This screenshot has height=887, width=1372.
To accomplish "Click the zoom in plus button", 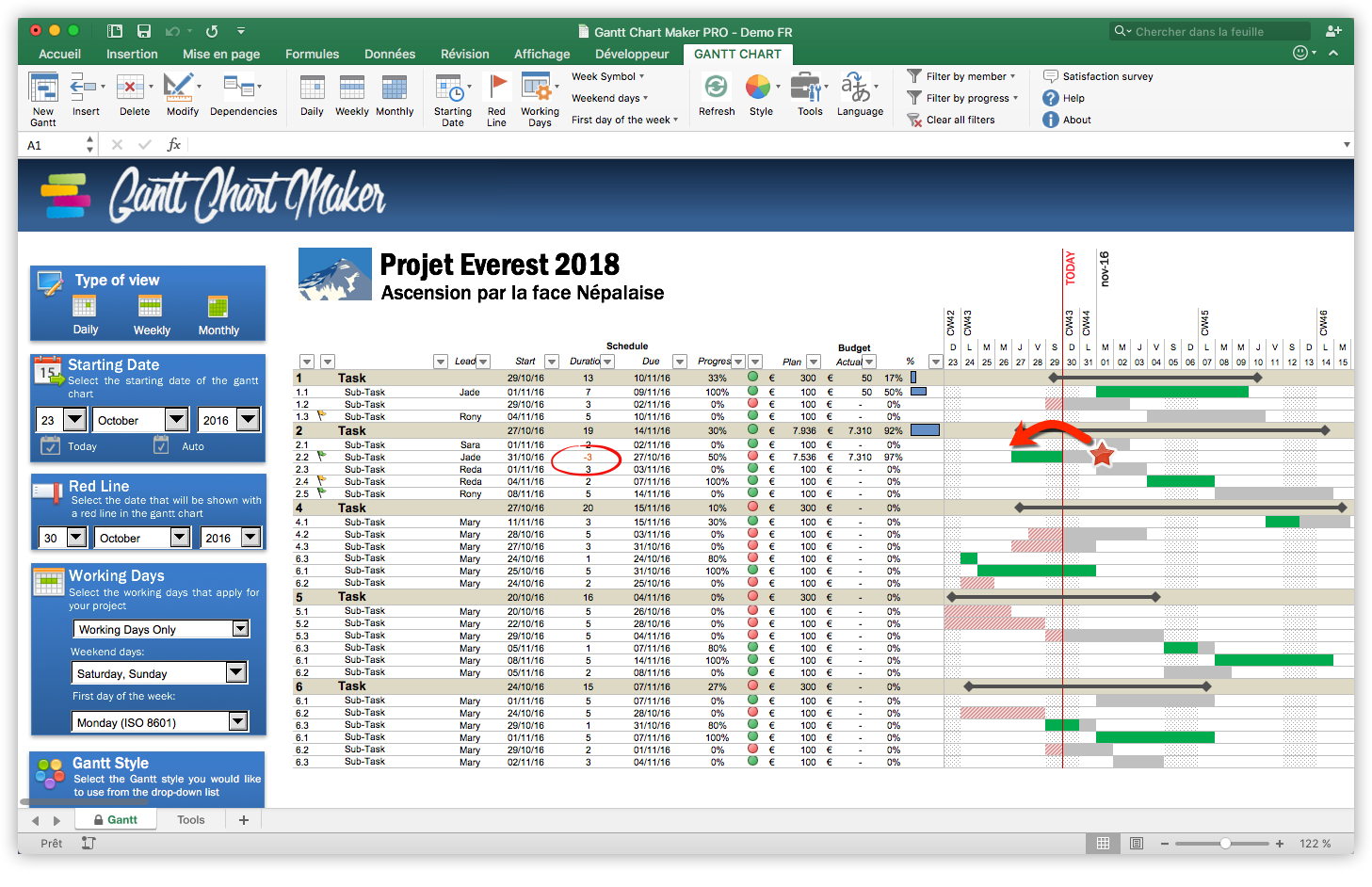I will (x=1280, y=843).
